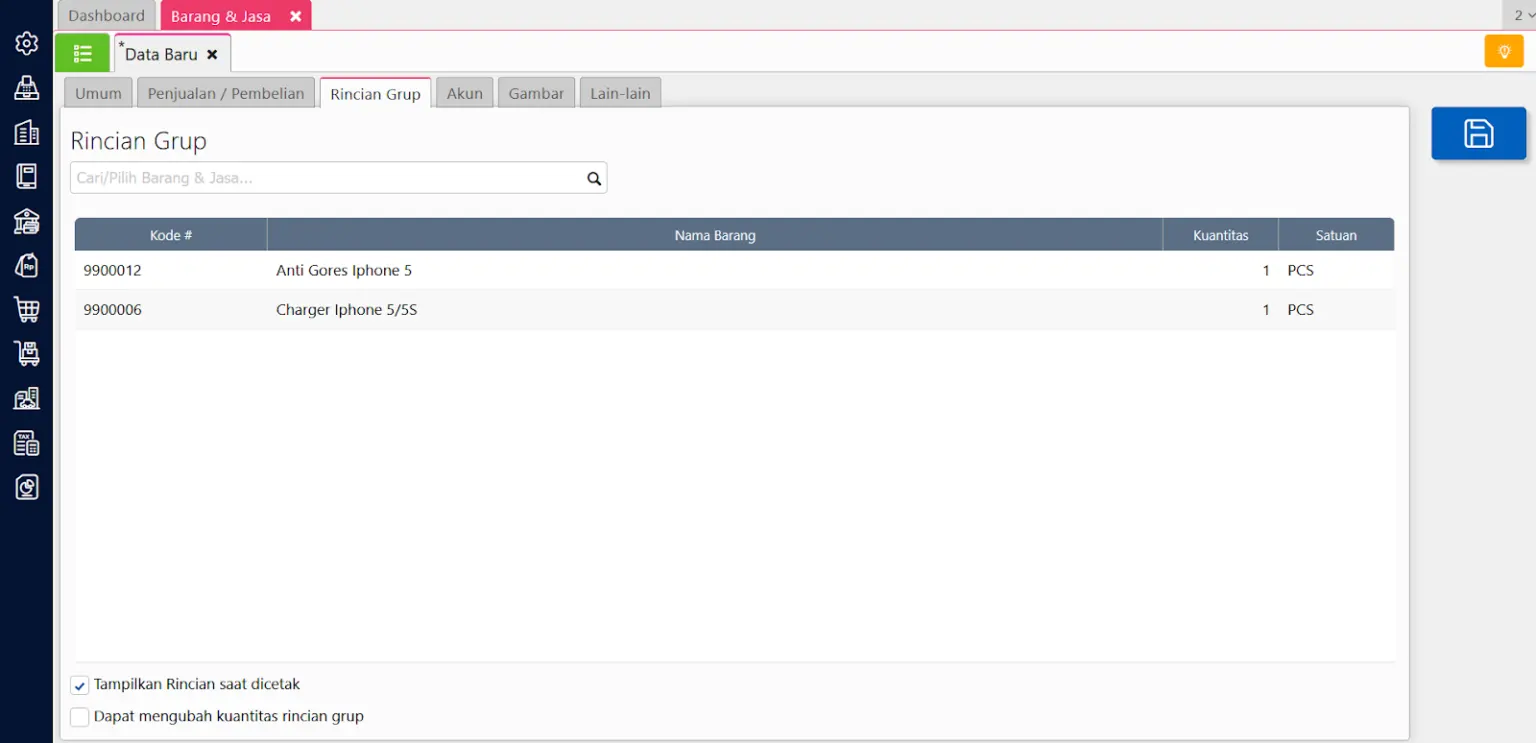Viewport: 1536px width, 743px height.
Task: Open the Rp price tag sales icon
Action: [x=27, y=265]
